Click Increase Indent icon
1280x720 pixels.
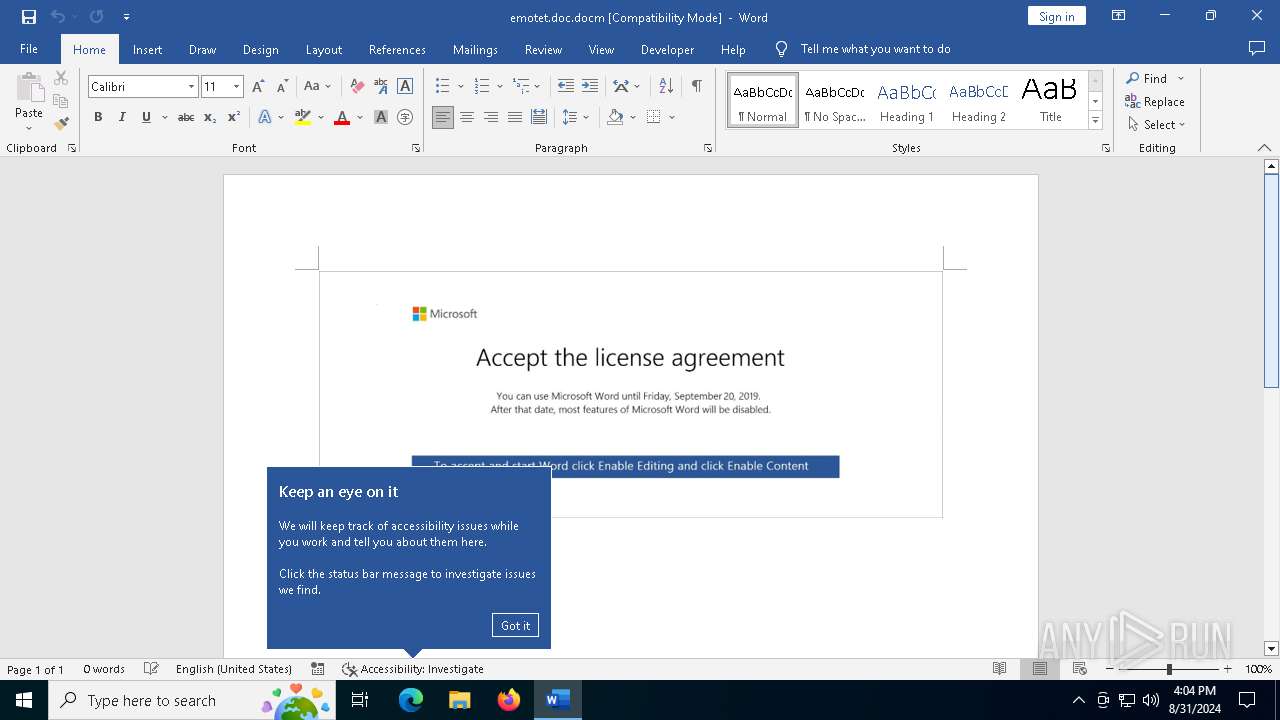[x=590, y=86]
